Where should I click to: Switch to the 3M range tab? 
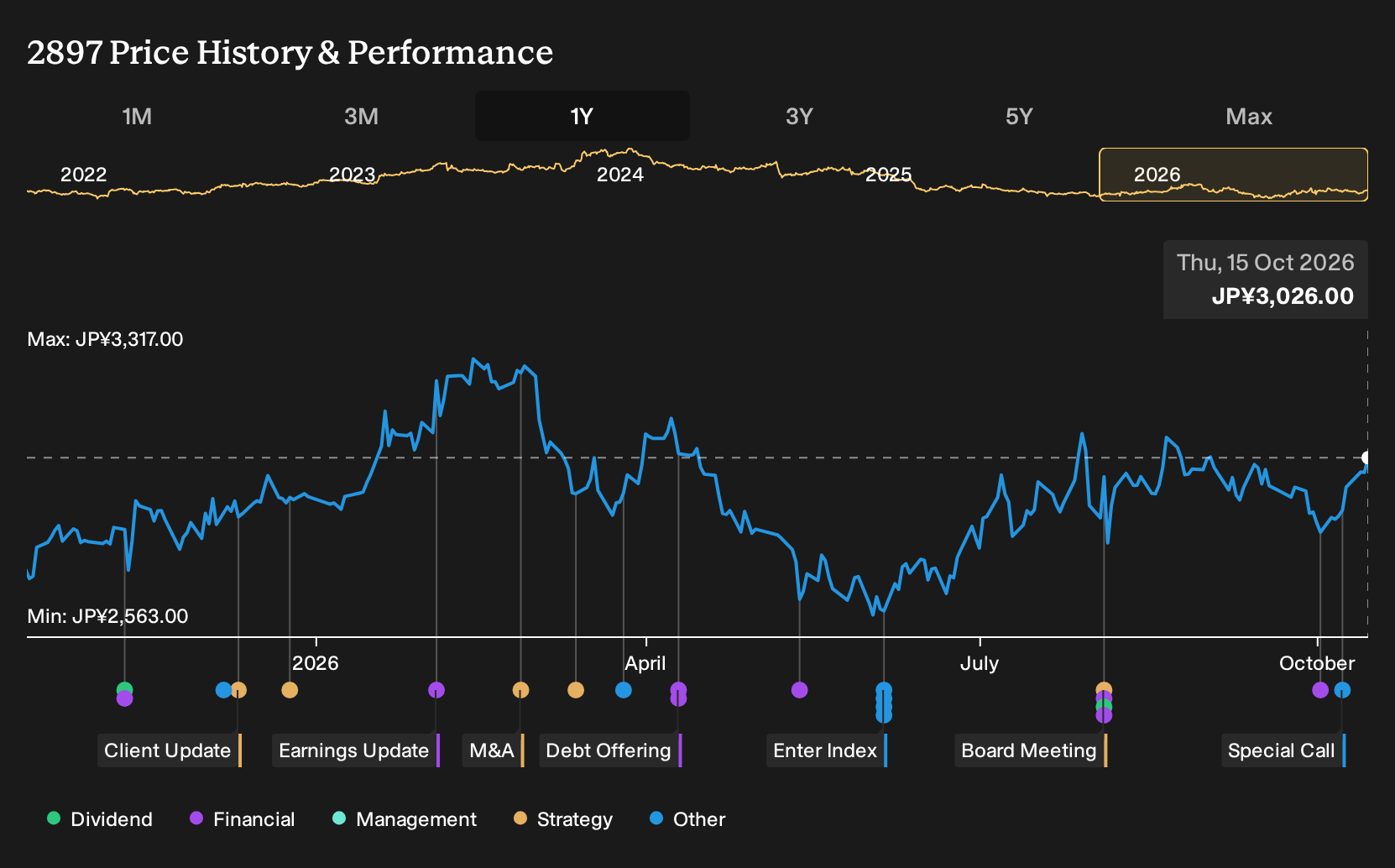click(361, 116)
